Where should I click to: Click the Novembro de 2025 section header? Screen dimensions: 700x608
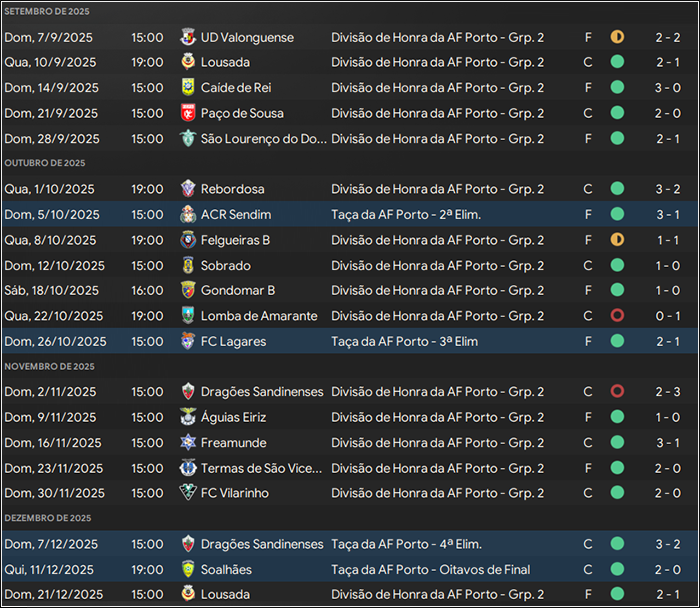[x=50, y=366]
